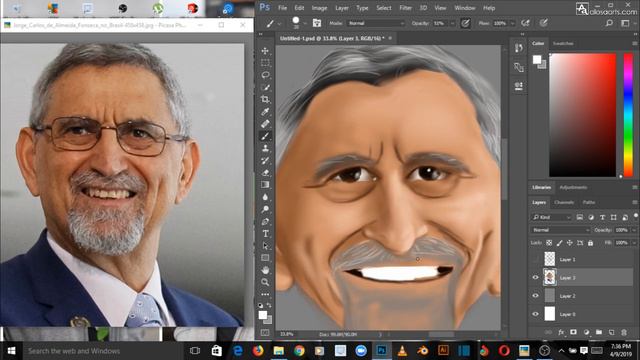Image resolution: width=640 pixels, height=360 pixels.
Task: Select the Horizontal Type tool
Action: tap(265, 233)
